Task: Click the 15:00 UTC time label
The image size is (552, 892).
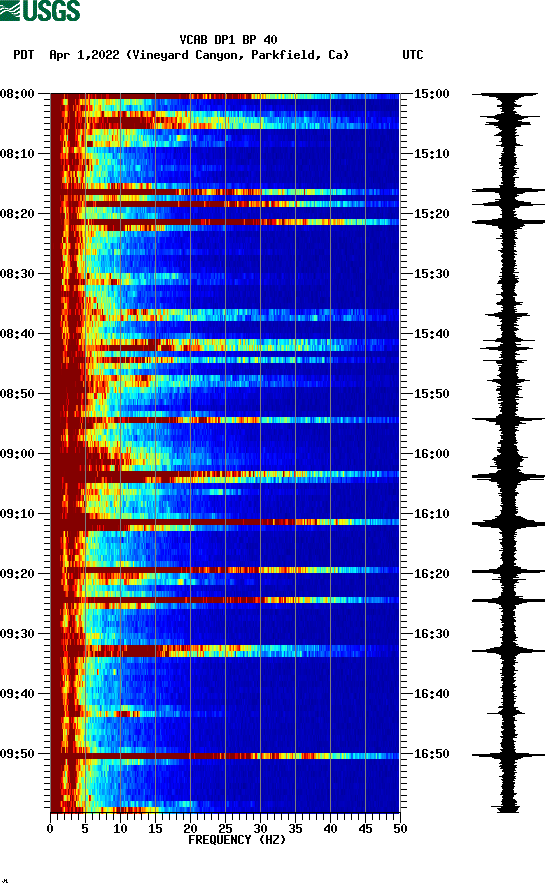Action: [431, 94]
